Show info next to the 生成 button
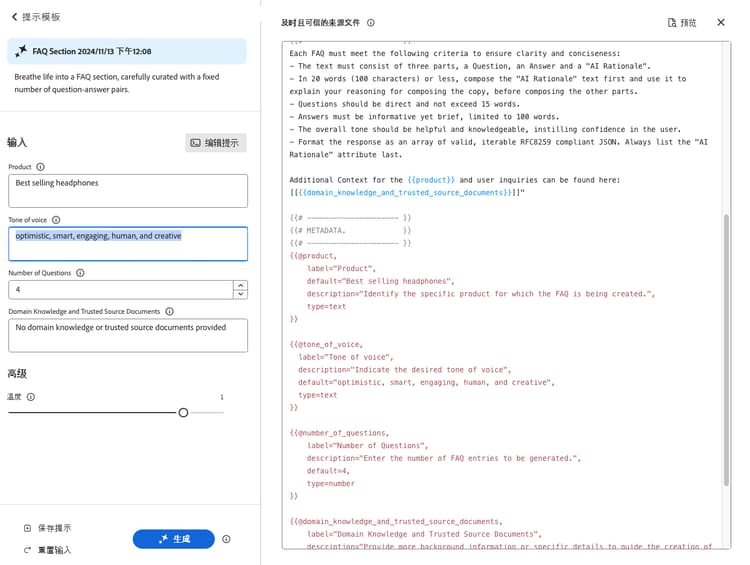Viewport: 750px width, 565px height. pyautogui.click(x=226, y=539)
